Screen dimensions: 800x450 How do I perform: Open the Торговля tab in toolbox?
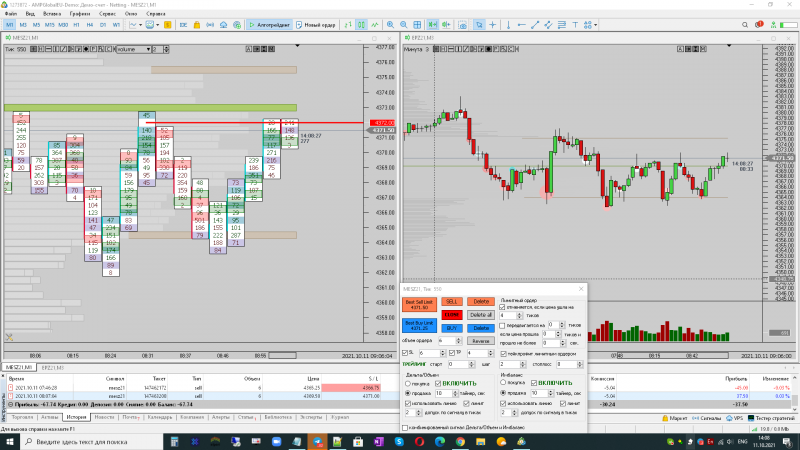click(22, 417)
